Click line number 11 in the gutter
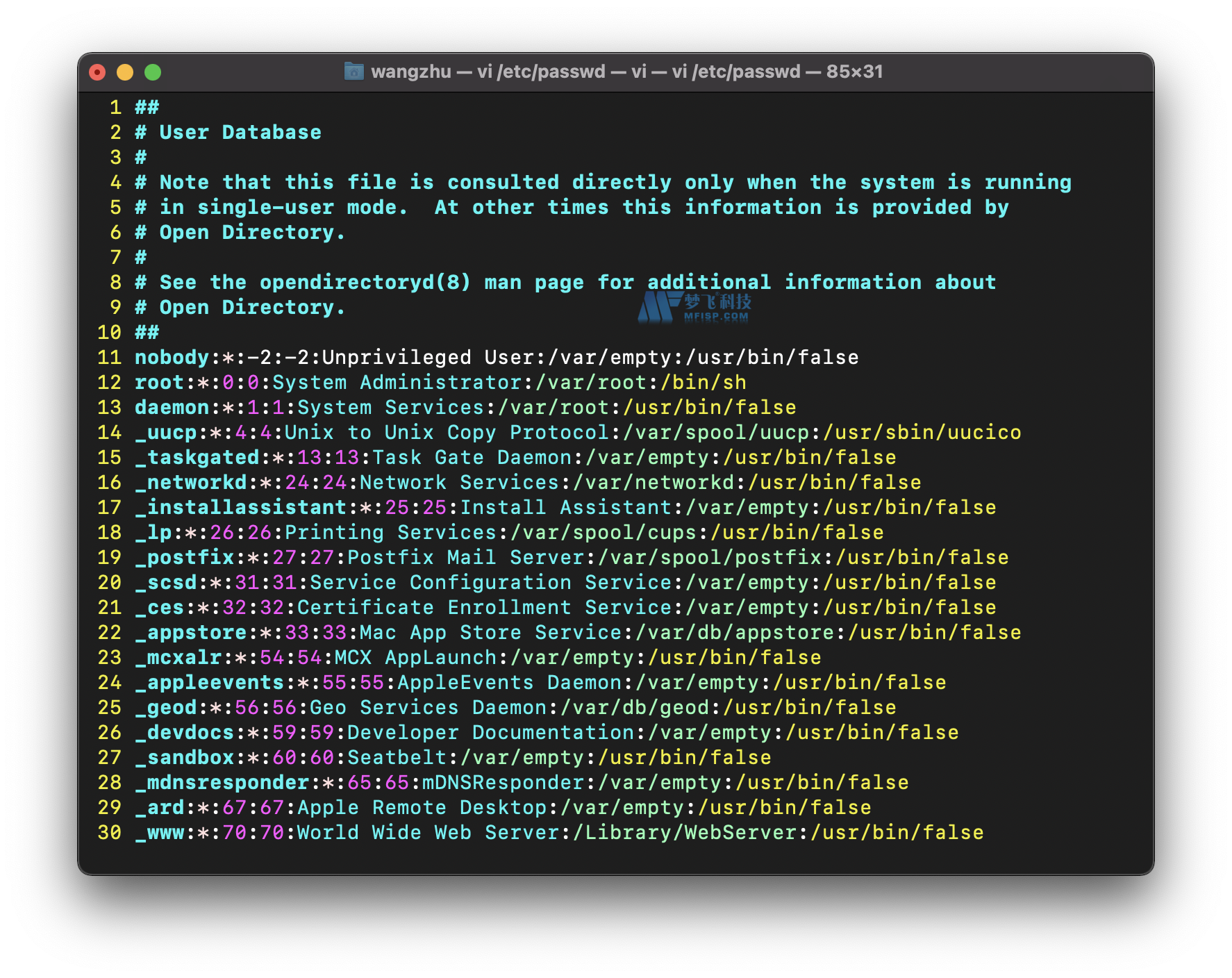The width and height of the screenshot is (1232, 978). coord(109,358)
